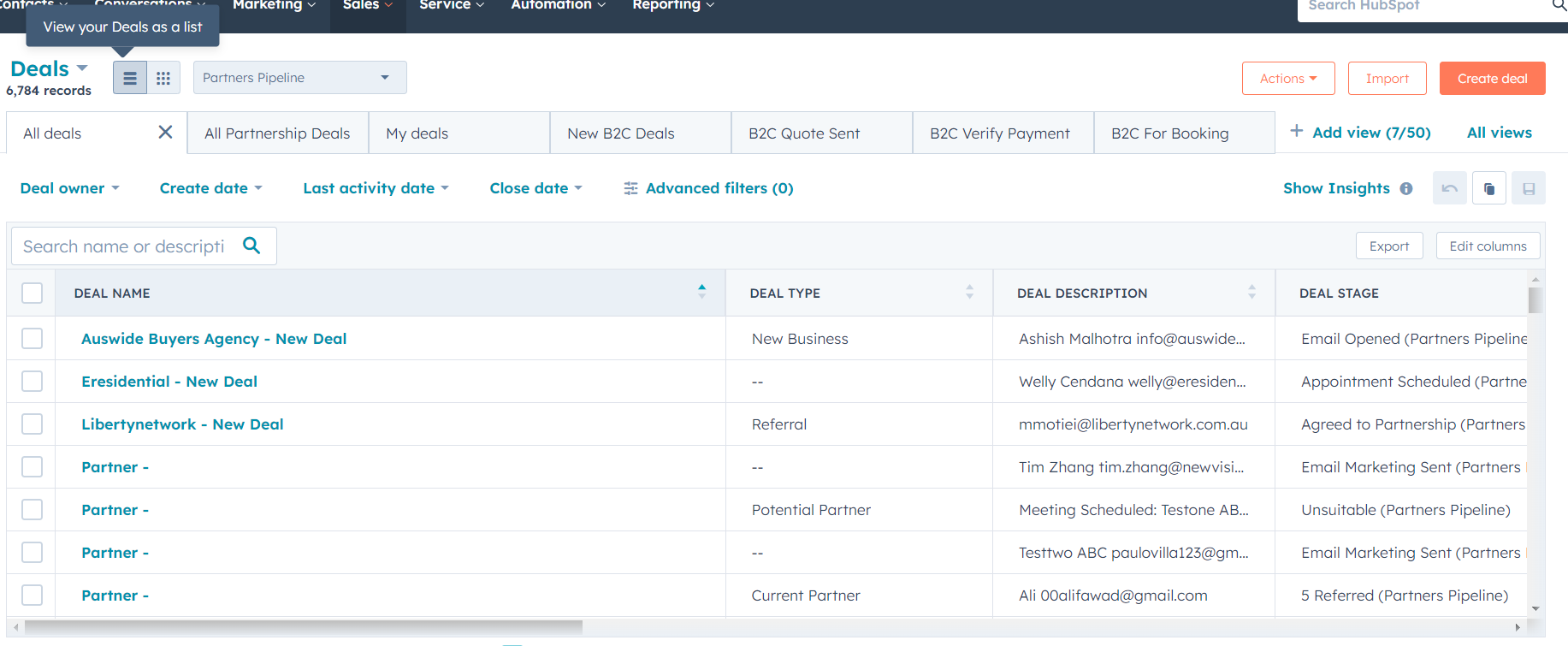Click the clone view copy icon
Viewport: 1568px width, 646px height.
tap(1489, 188)
